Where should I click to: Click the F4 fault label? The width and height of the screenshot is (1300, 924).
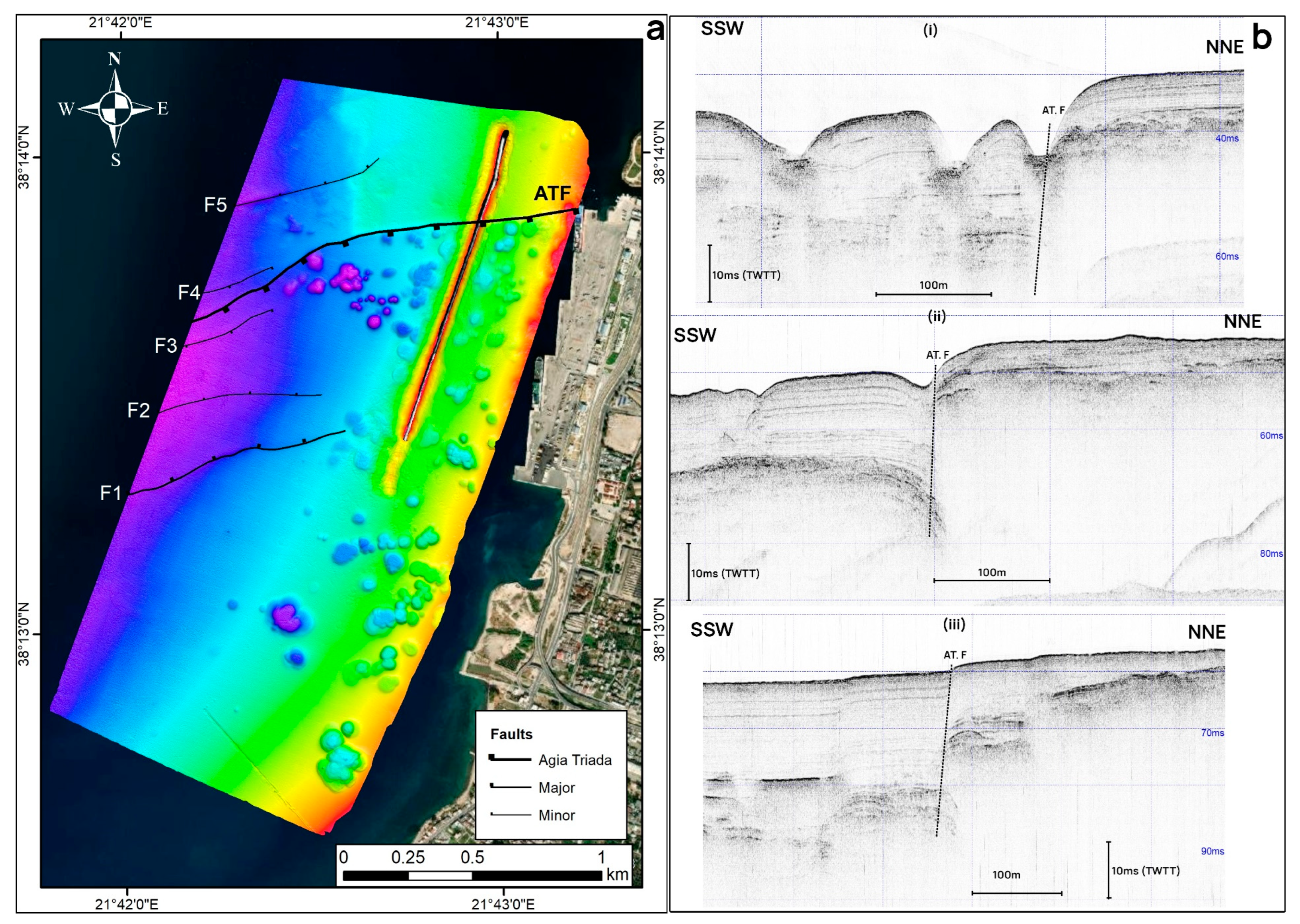189,292
